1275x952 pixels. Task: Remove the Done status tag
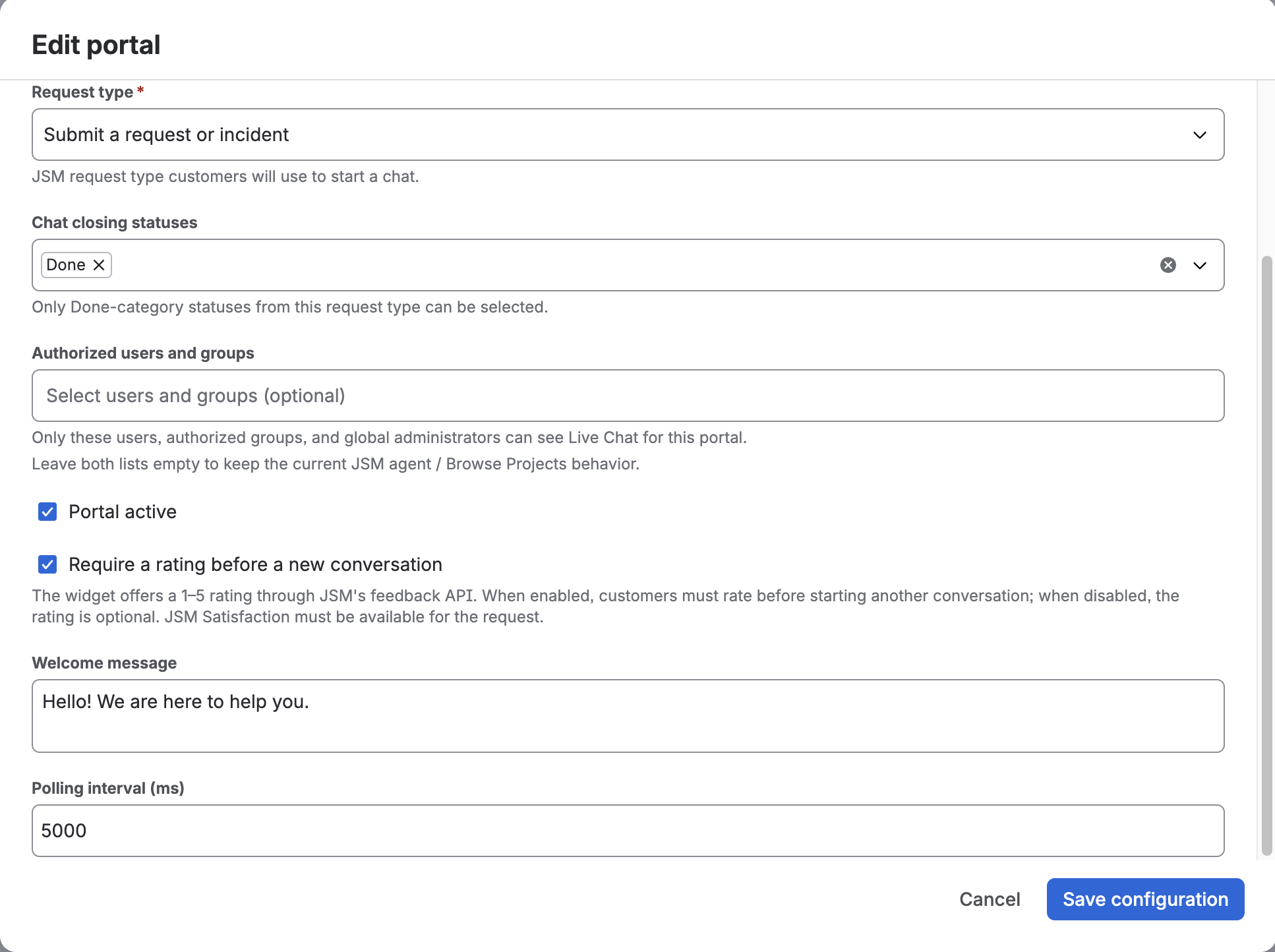pos(99,265)
